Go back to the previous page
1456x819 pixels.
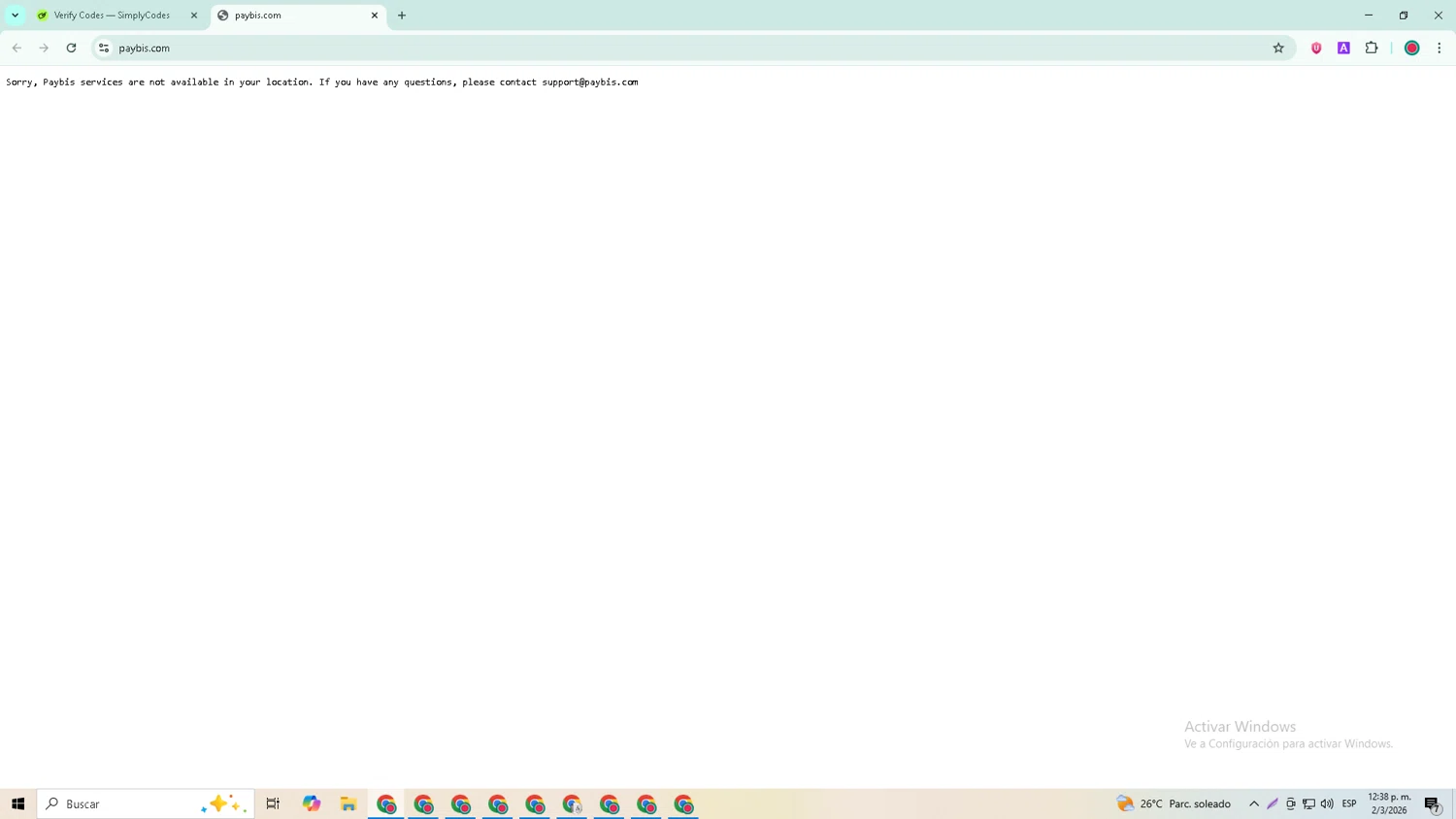coord(17,48)
